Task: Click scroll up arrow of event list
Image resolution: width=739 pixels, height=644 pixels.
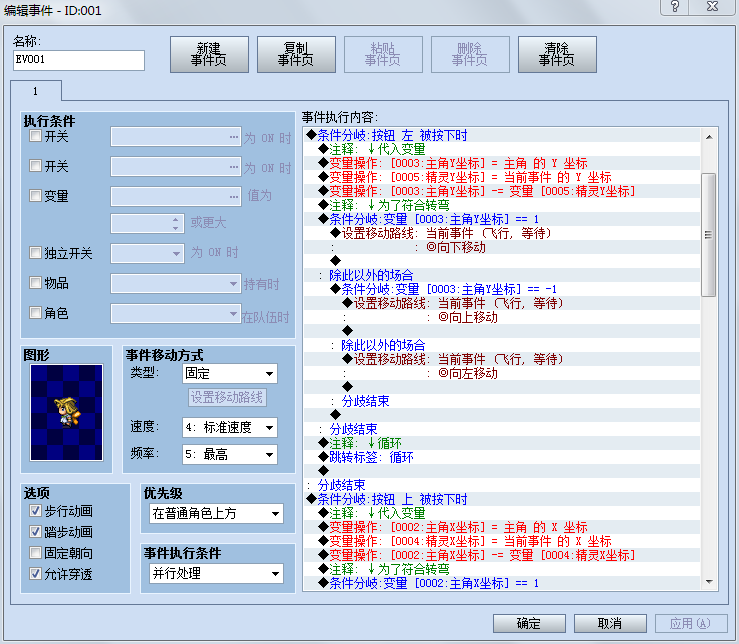Action: pos(709,137)
